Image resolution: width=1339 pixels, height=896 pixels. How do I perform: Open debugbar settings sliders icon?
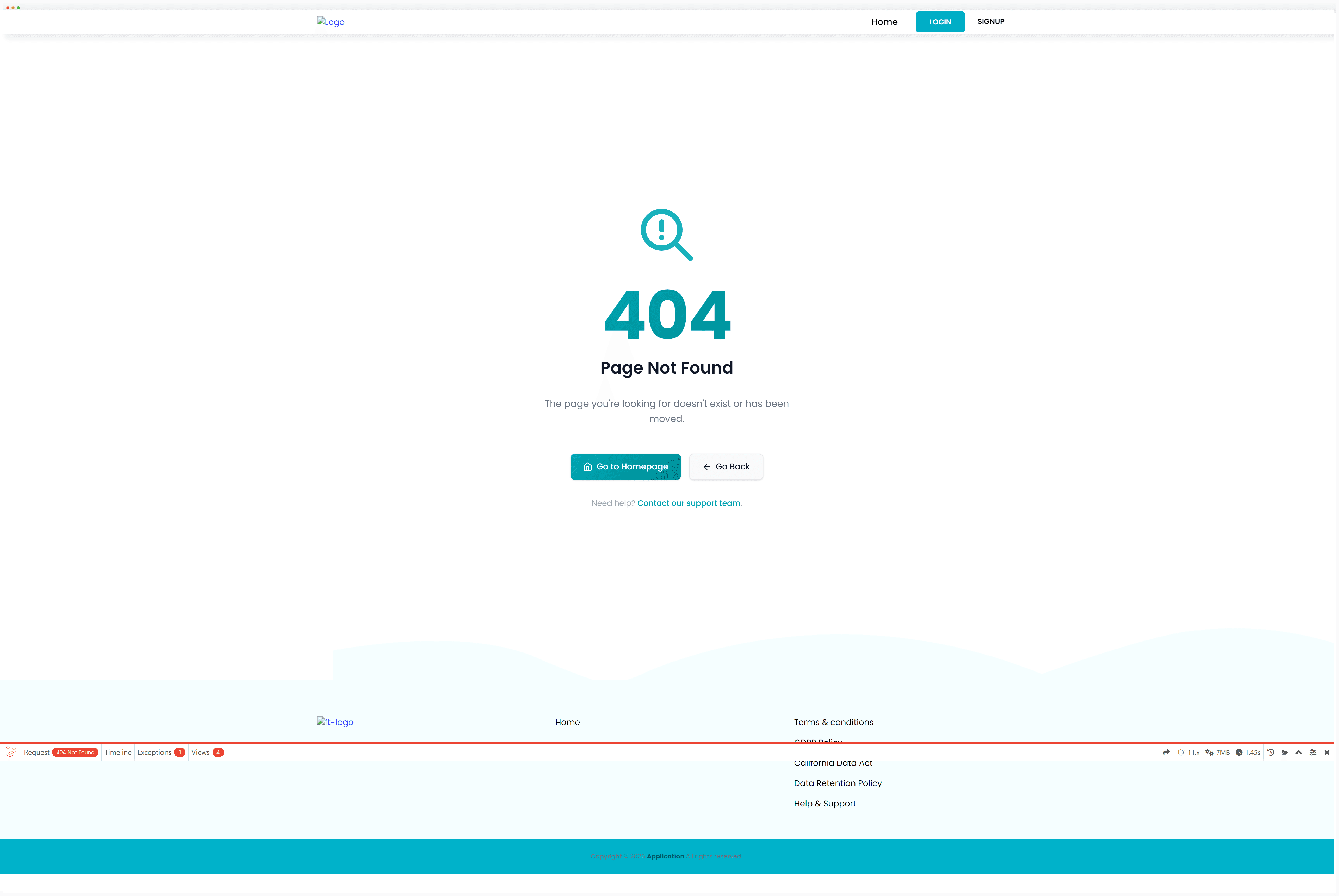1313,752
